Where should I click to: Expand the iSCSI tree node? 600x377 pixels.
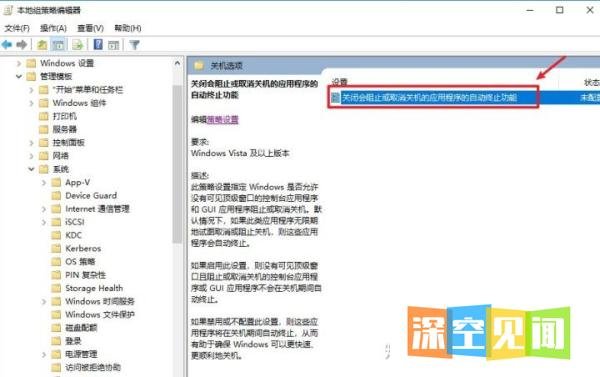(x=44, y=222)
